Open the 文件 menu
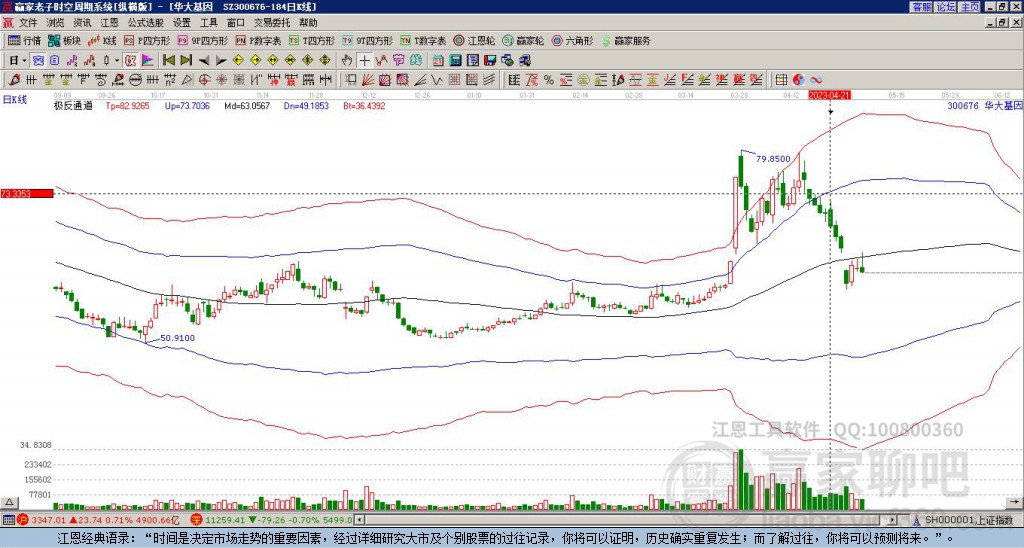Screen dimensions: 1024x548 coord(28,23)
